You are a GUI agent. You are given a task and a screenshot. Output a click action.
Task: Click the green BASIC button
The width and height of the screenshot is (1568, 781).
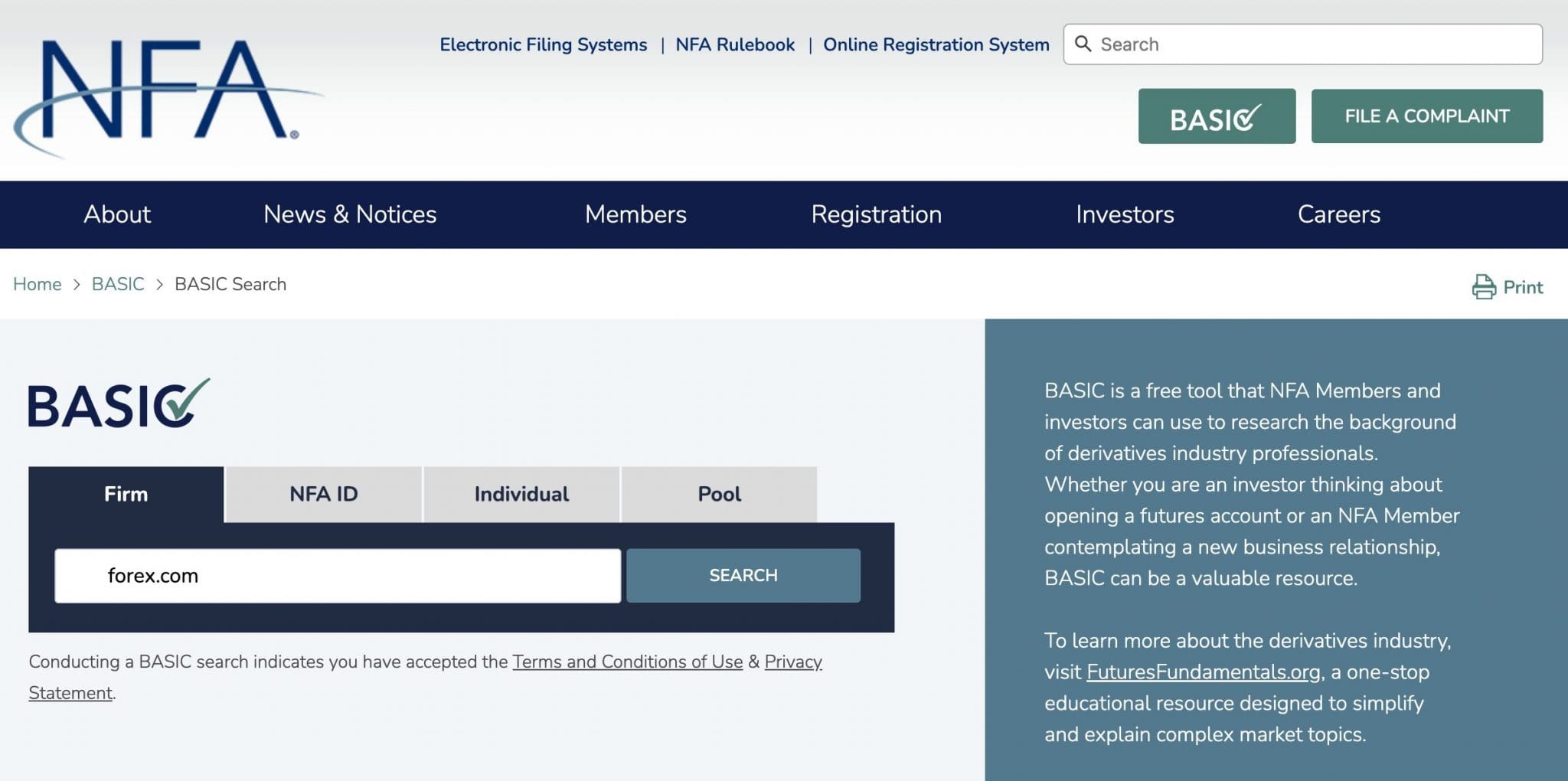pos(1217,116)
